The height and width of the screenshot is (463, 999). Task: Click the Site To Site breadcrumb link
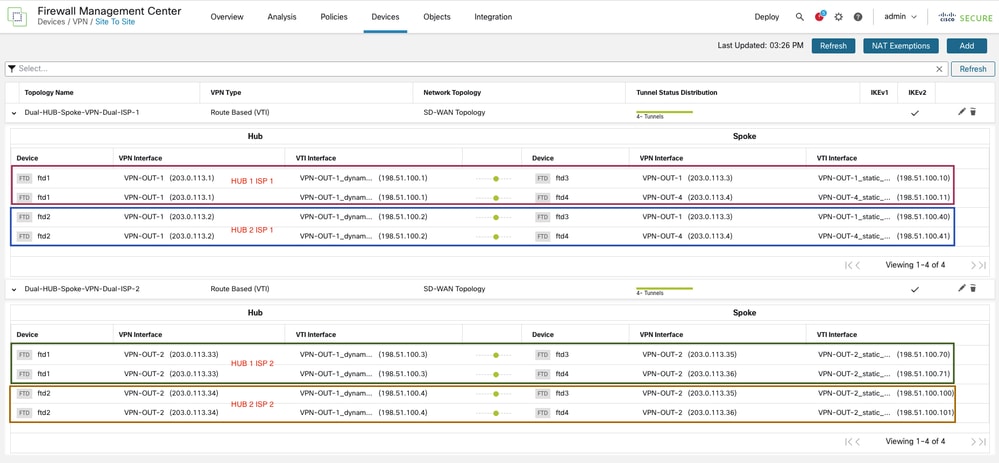point(115,22)
